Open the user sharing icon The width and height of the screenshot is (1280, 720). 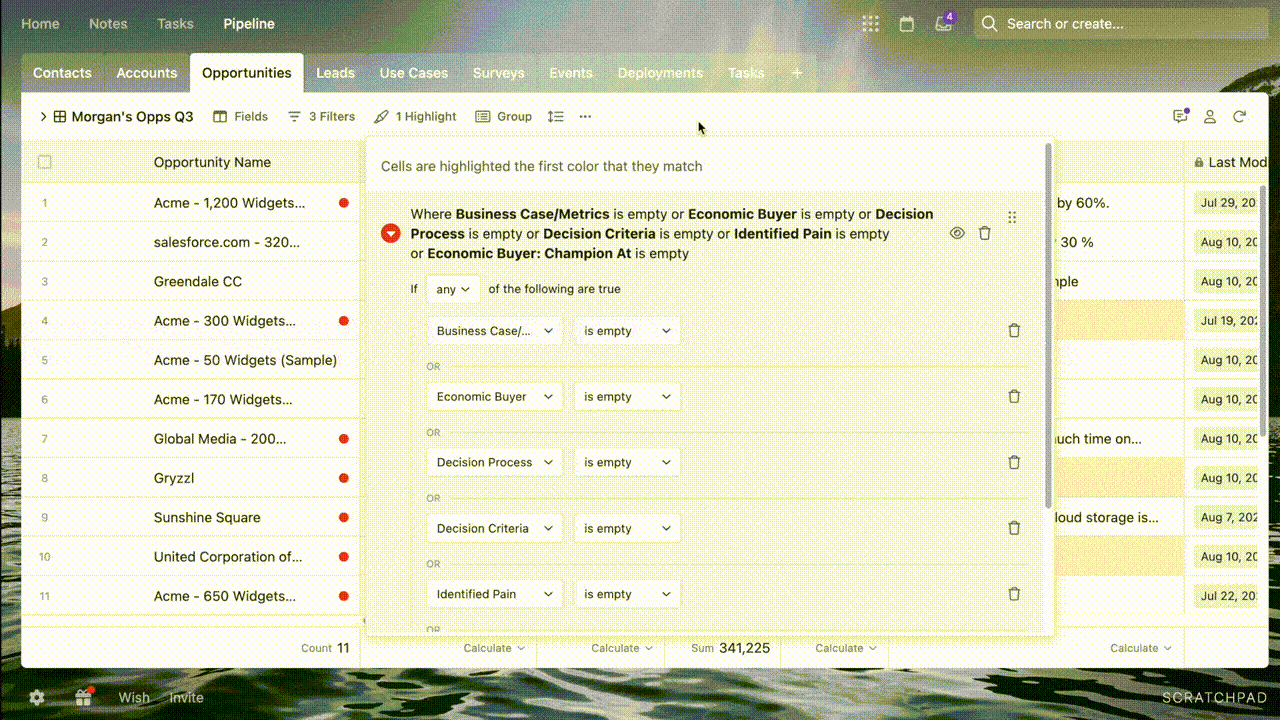pos(1210,116)
